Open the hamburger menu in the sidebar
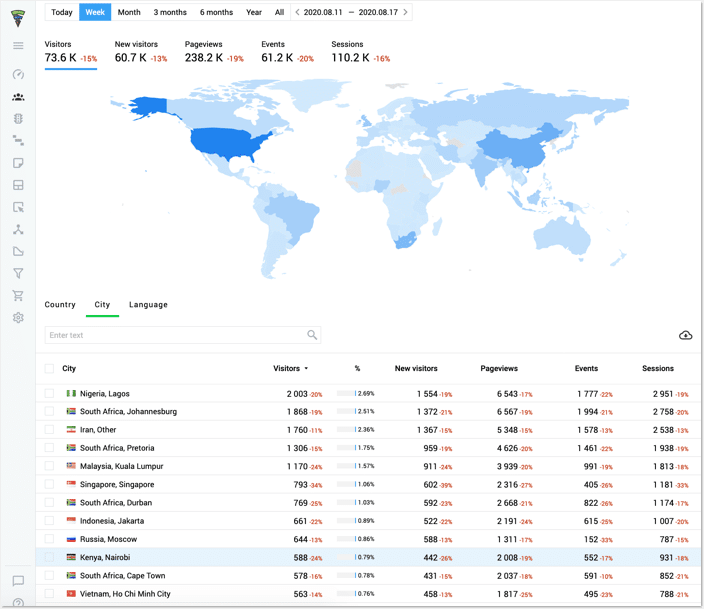 coord(18,46)
